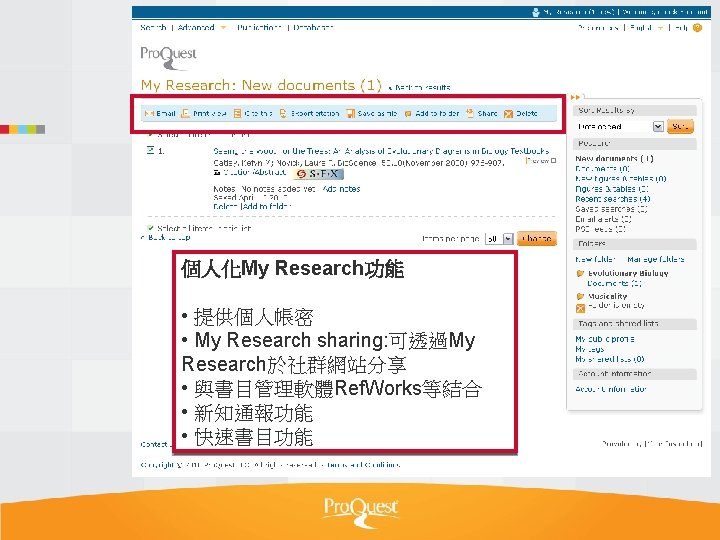Click Manage folders link
The width and height of the screenshot is (720, 540).
(655, 259)
